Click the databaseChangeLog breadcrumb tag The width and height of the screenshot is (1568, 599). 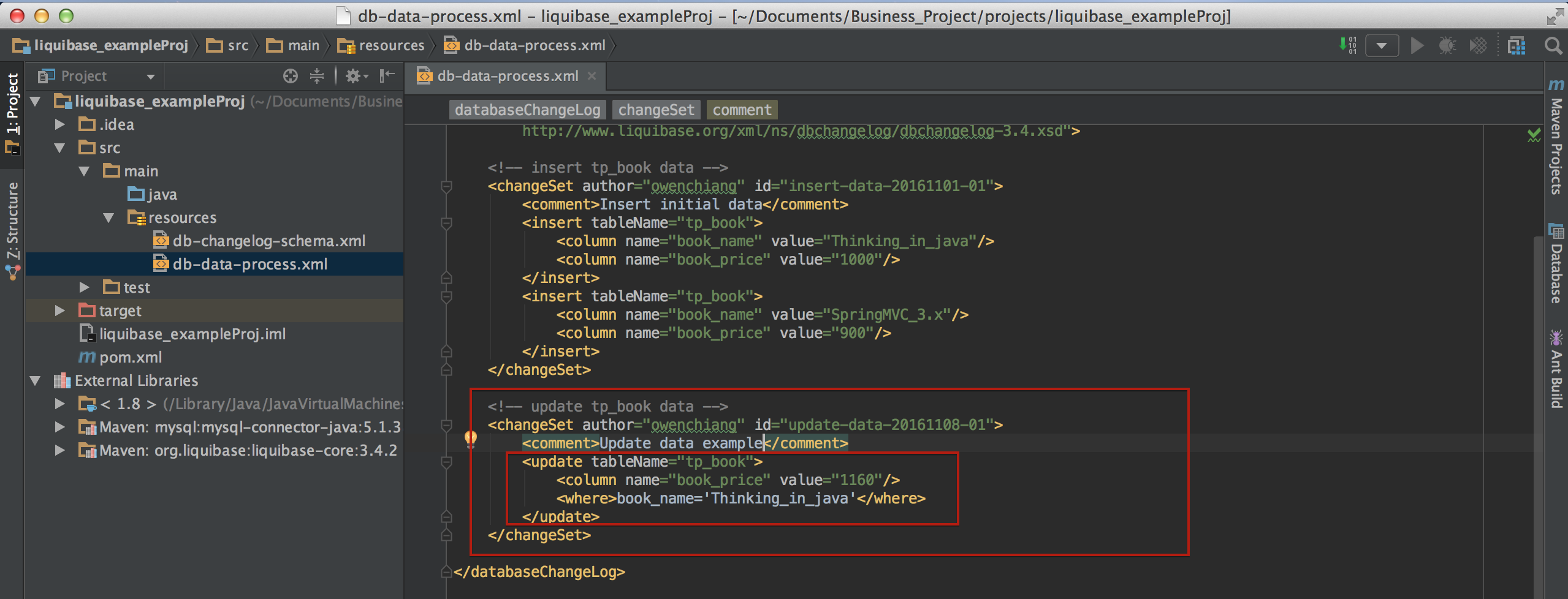(x=527, y=110)
